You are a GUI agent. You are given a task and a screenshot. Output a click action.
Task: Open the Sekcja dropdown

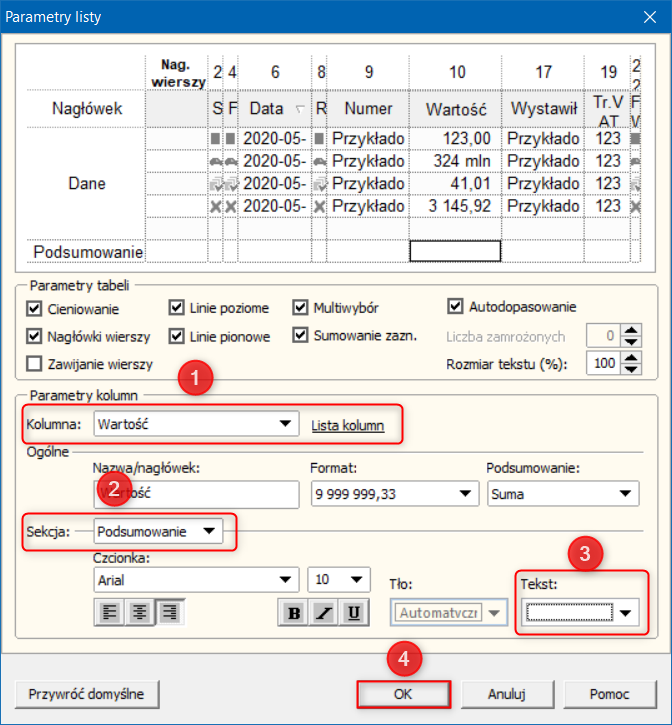[158, 531]
